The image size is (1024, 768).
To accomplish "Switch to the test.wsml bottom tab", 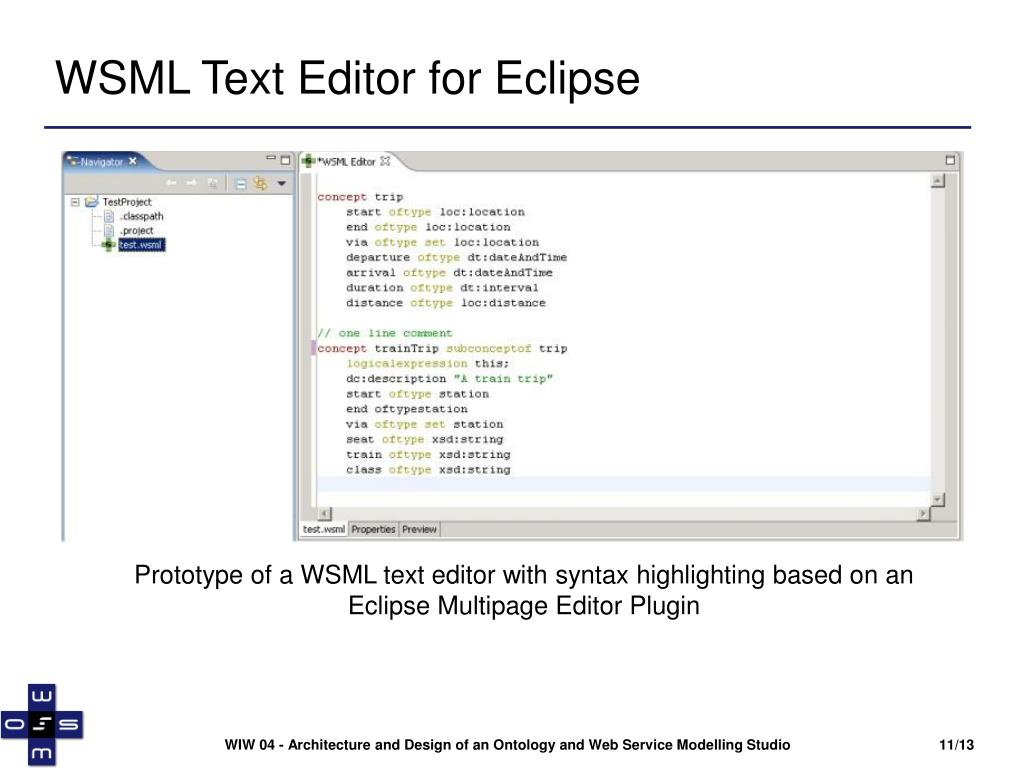I will (324, 529).
